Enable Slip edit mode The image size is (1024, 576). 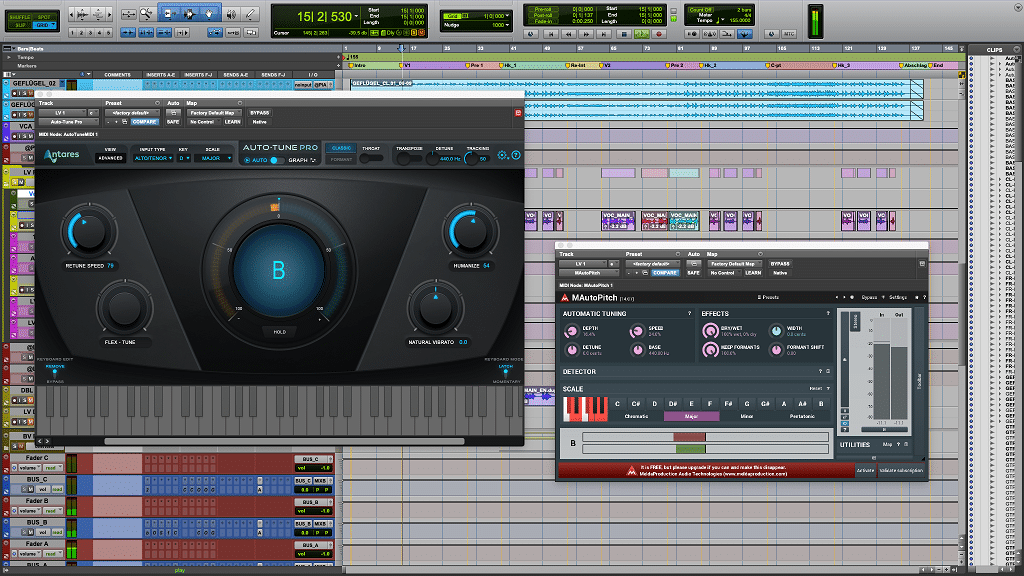pyautogui.click(x=20, y=25)
